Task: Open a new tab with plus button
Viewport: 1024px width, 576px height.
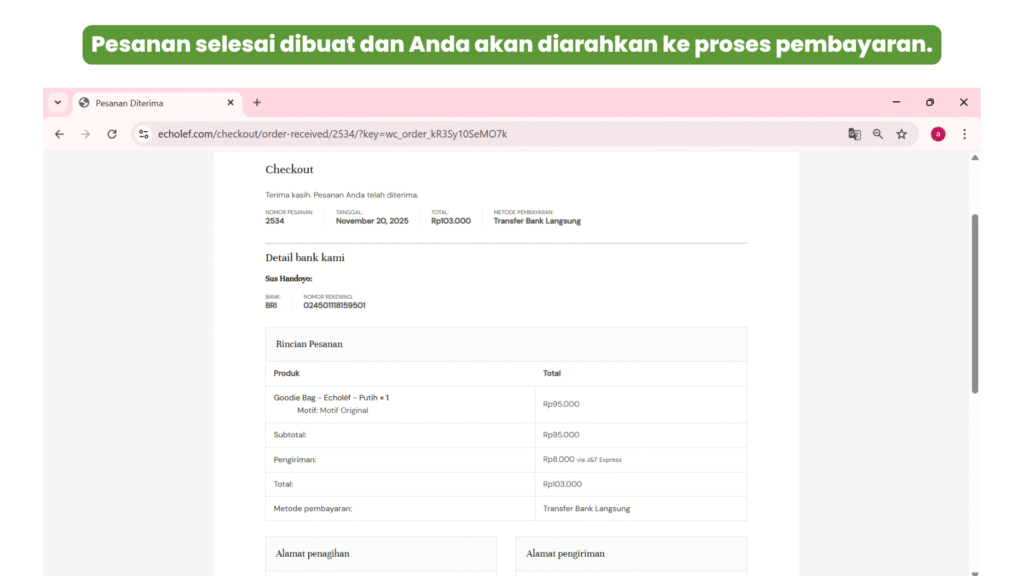Action: pyautogui.click(x=257, y=103)
